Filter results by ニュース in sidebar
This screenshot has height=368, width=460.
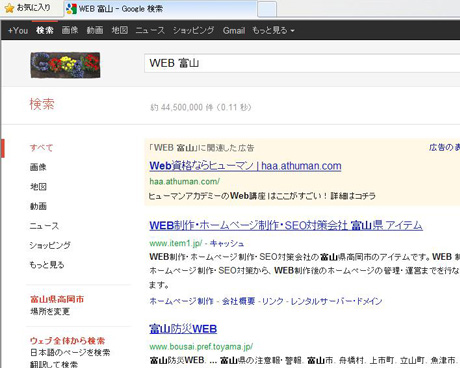[x=44, y=226]
